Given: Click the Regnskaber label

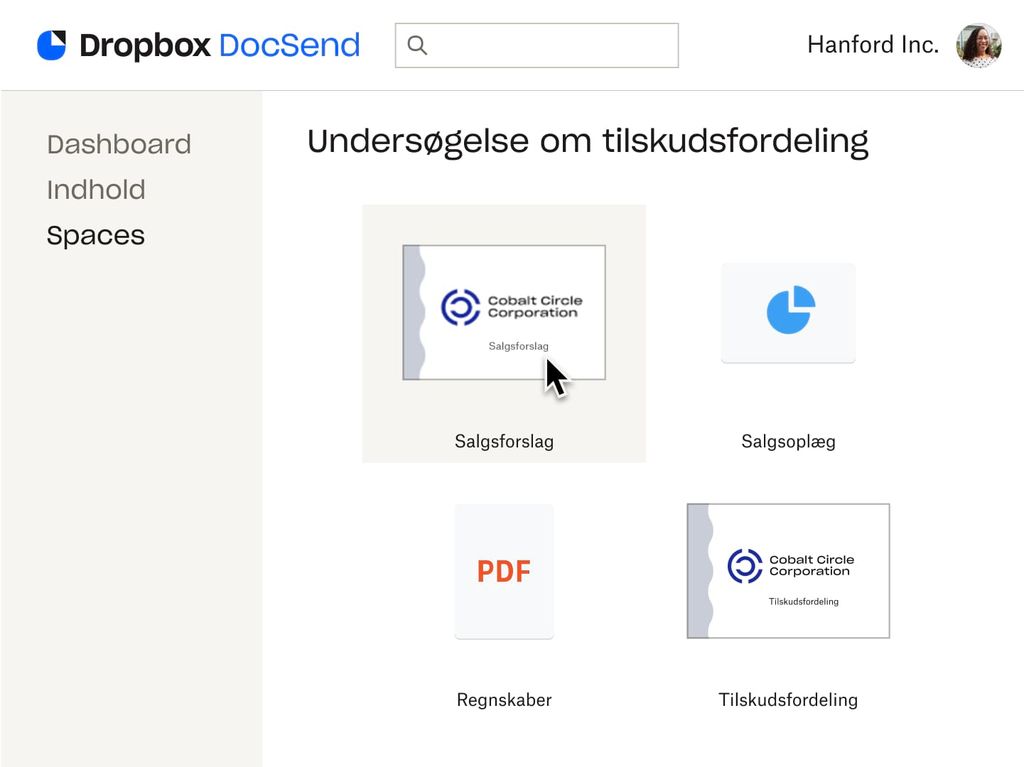Looking at the screenshot, I should (504, 699).
